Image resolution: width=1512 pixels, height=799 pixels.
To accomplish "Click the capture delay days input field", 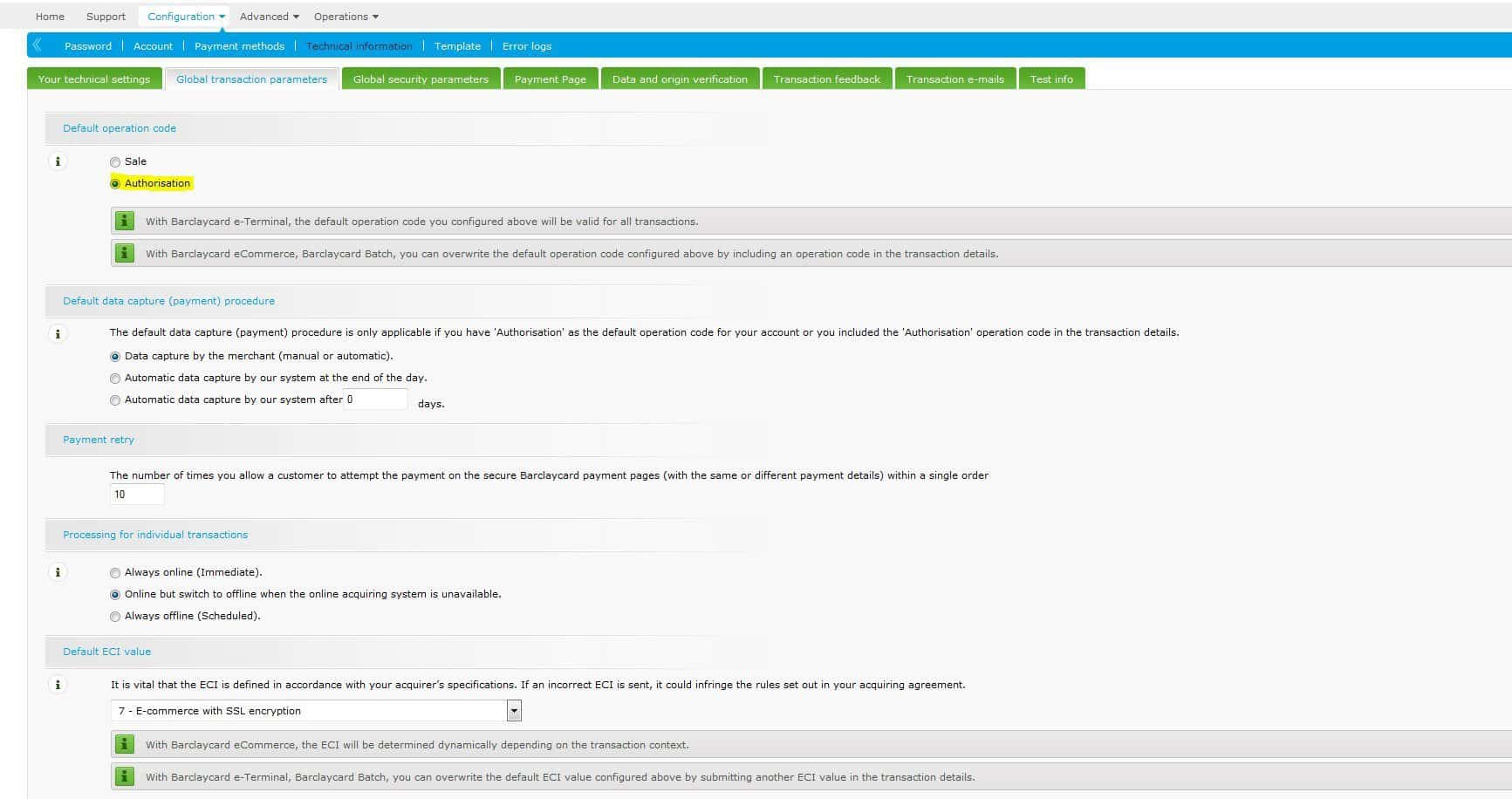I will click(376, 399).
